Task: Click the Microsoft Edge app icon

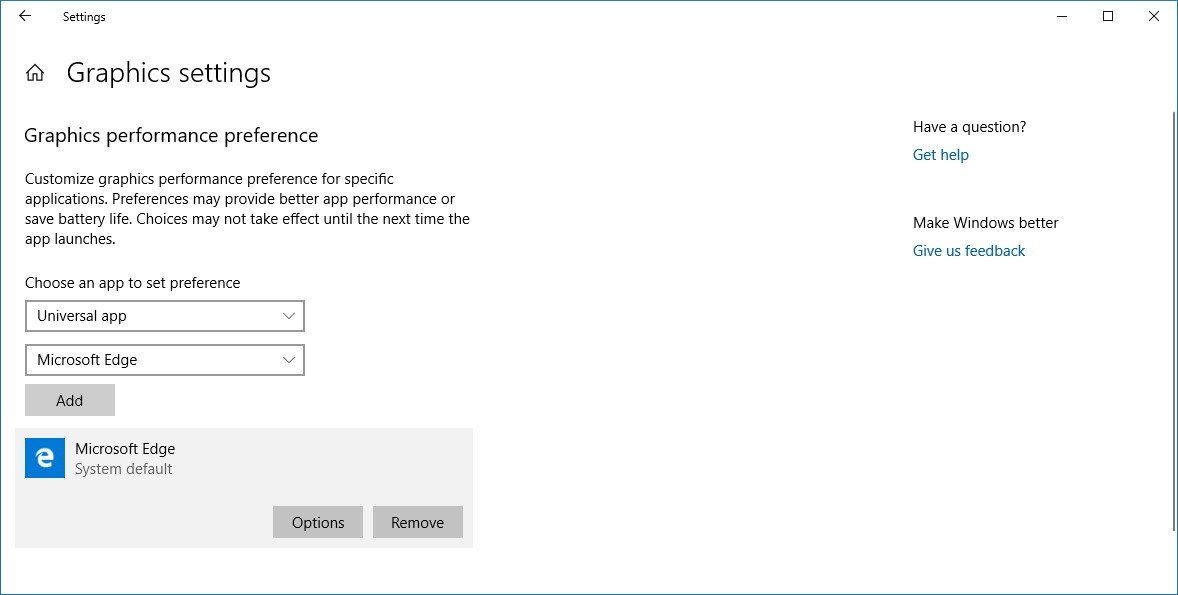Action: coord(44,458)
